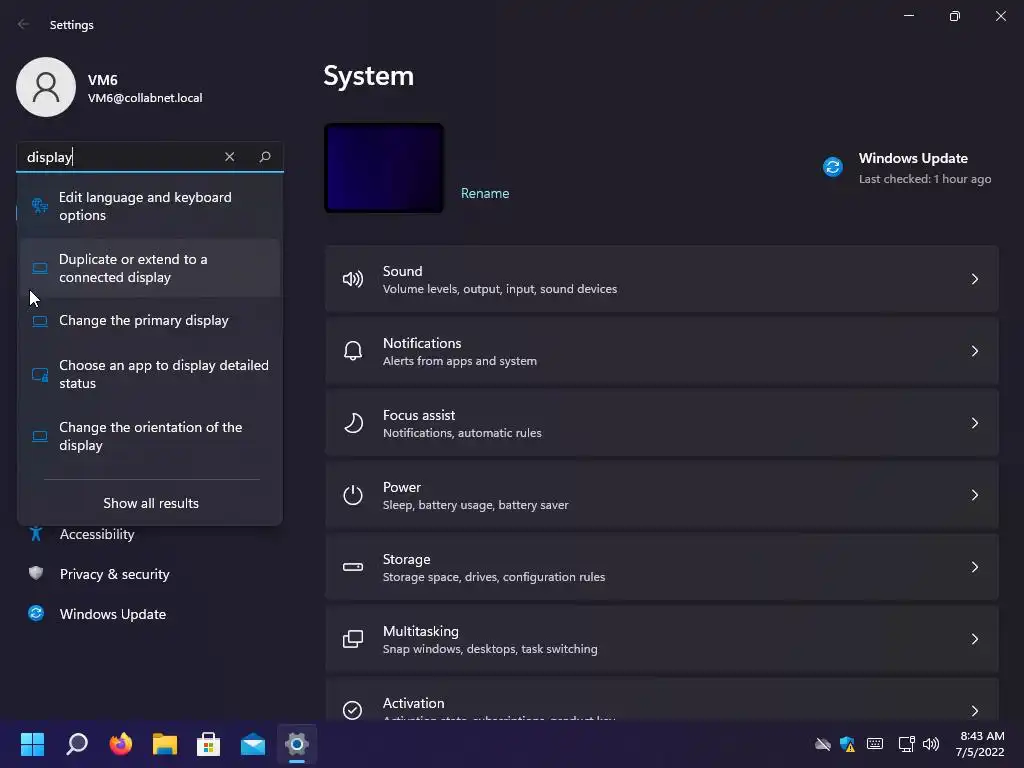Click the Power icon in the System list
1024x768 pixels.
click(353, 495)
